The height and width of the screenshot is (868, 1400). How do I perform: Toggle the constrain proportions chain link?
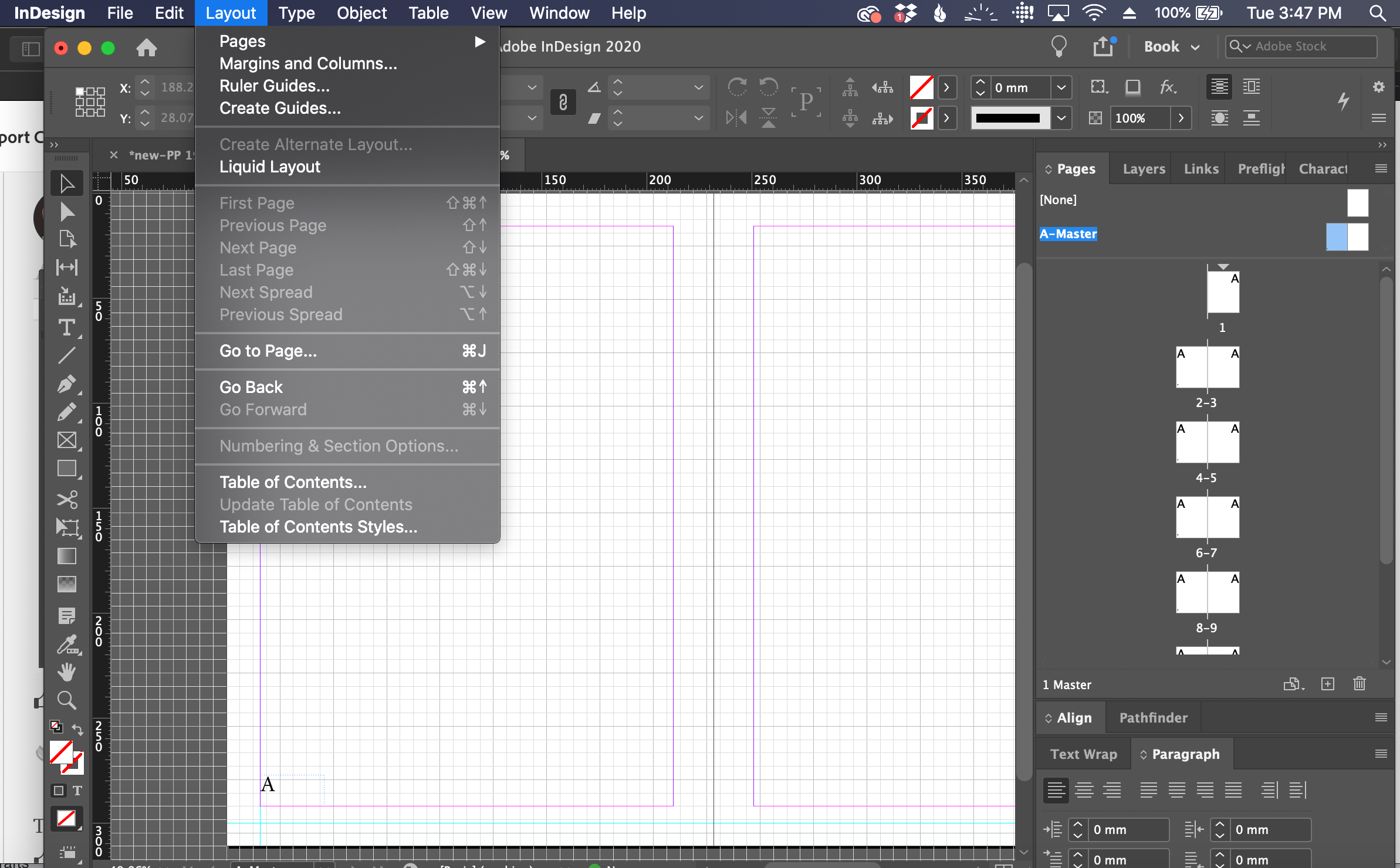point(563,102)
